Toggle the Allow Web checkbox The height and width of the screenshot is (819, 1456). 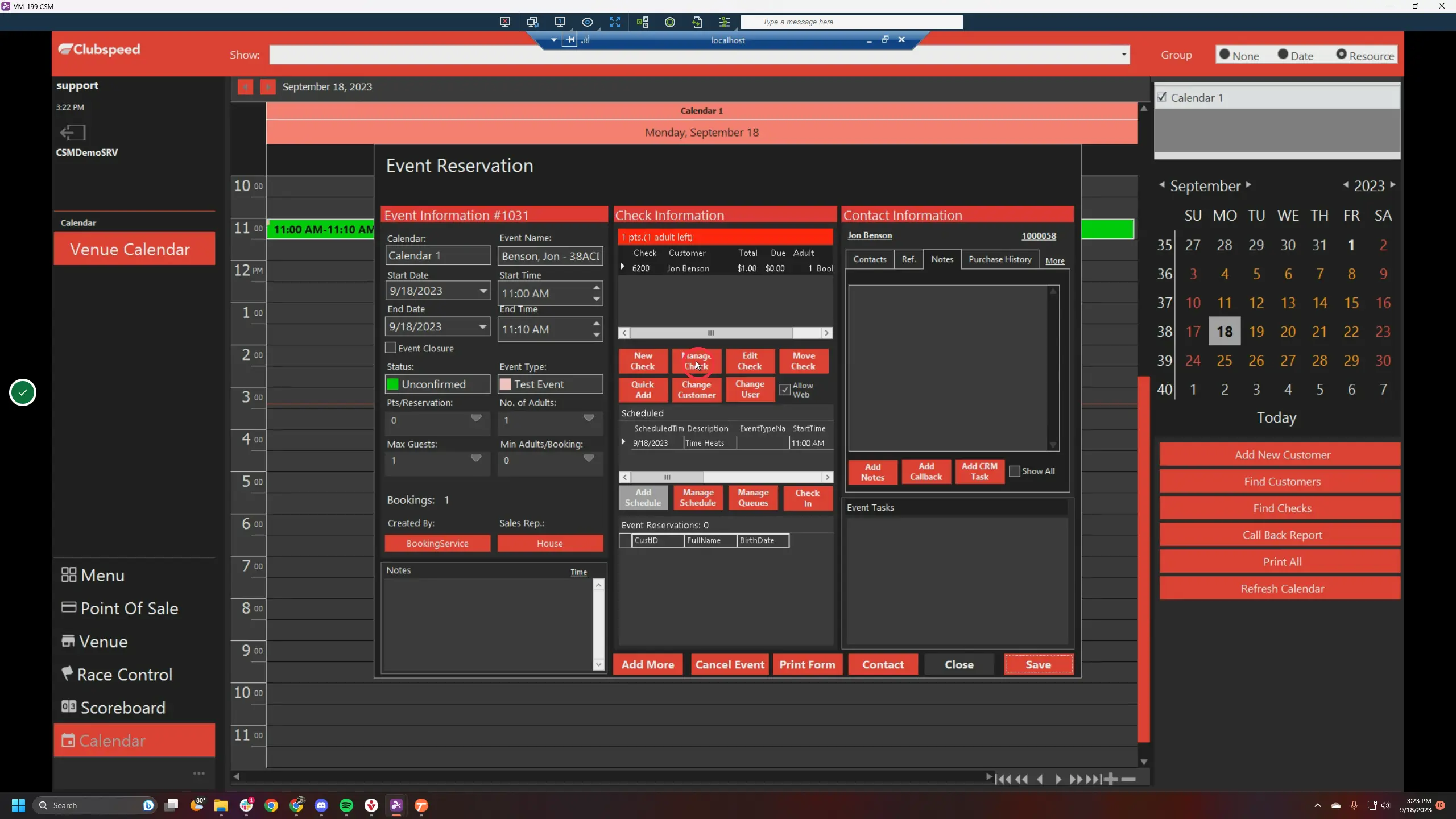click(x=785, y=390)
